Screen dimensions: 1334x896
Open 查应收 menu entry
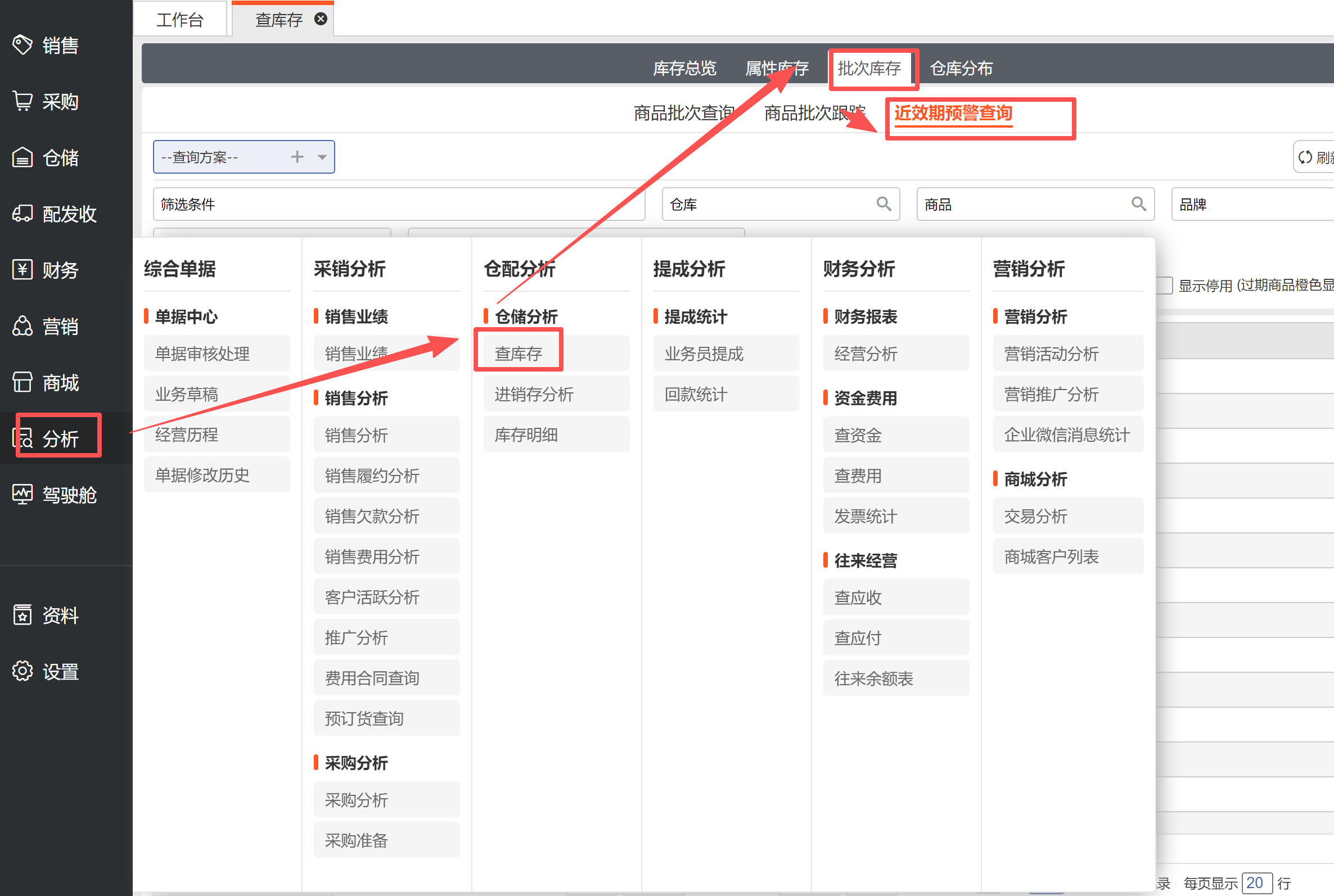pos(896,597)
